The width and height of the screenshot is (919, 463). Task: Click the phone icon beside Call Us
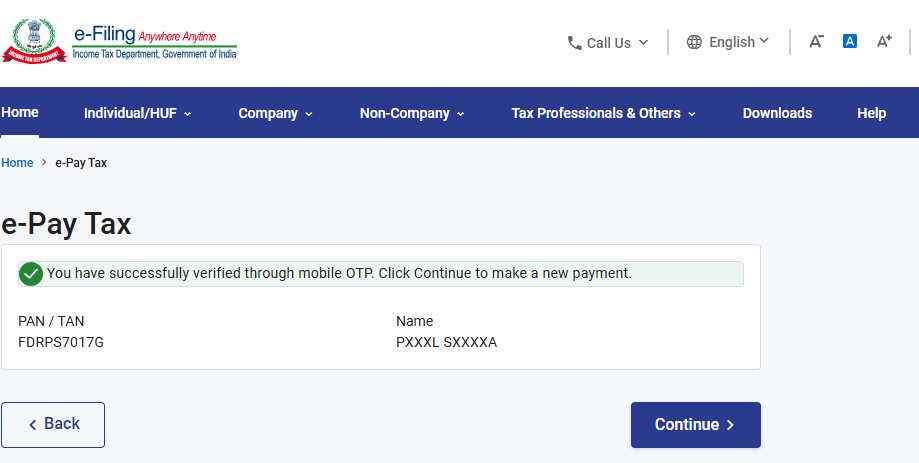[574, 43]
